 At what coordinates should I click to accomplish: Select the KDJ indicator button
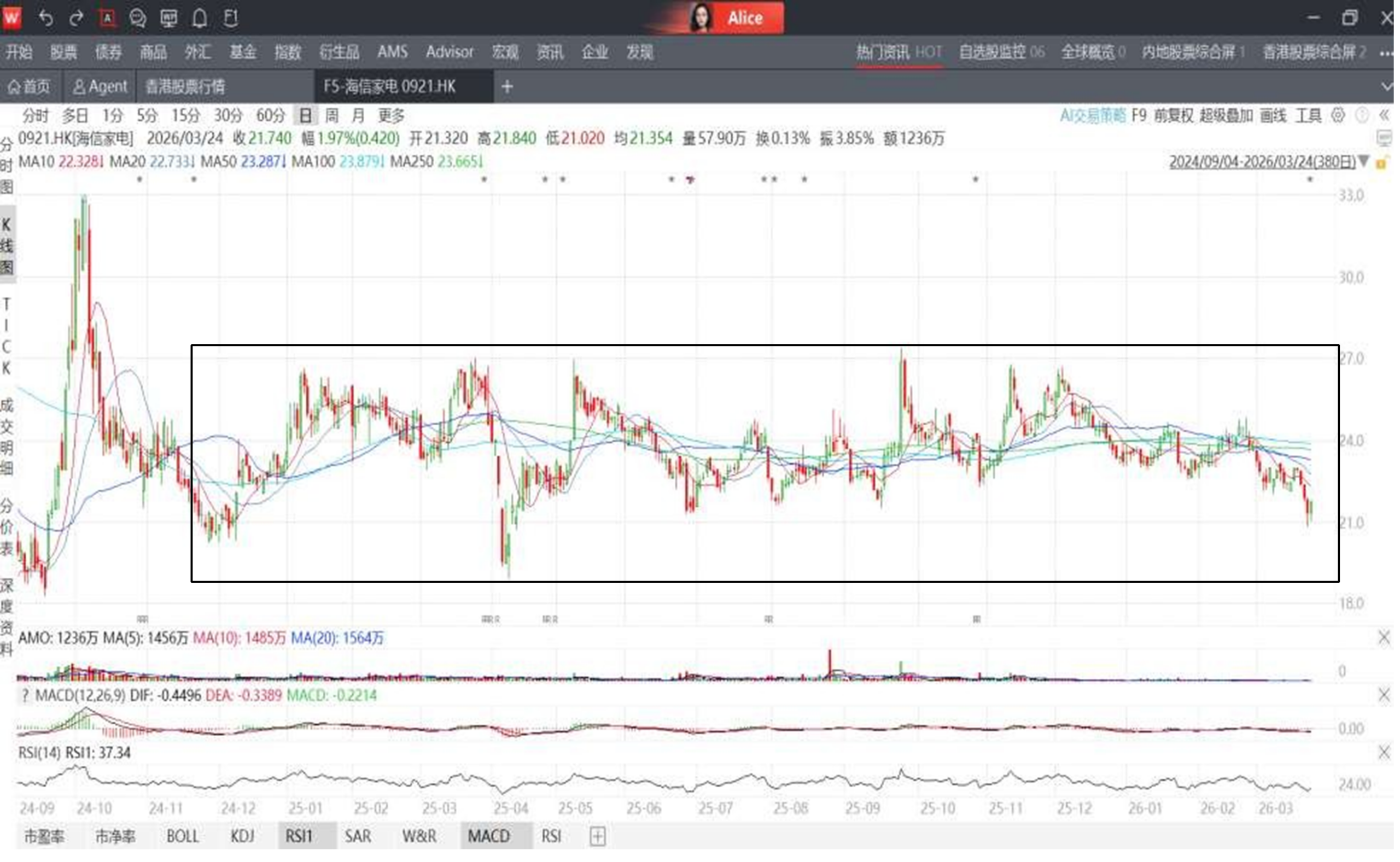click(x=242, y=836)
